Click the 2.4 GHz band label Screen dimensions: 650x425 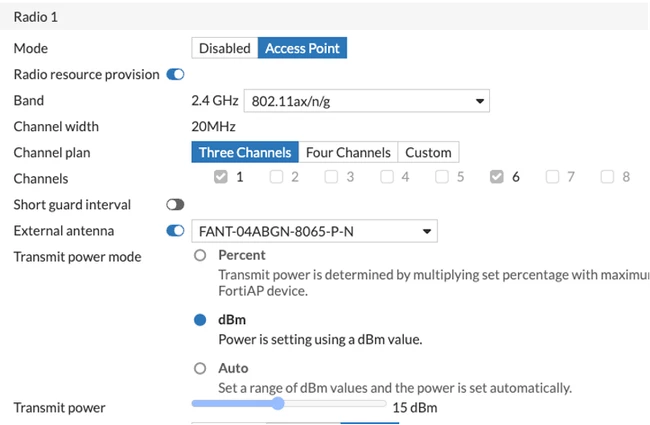point(215,100)
